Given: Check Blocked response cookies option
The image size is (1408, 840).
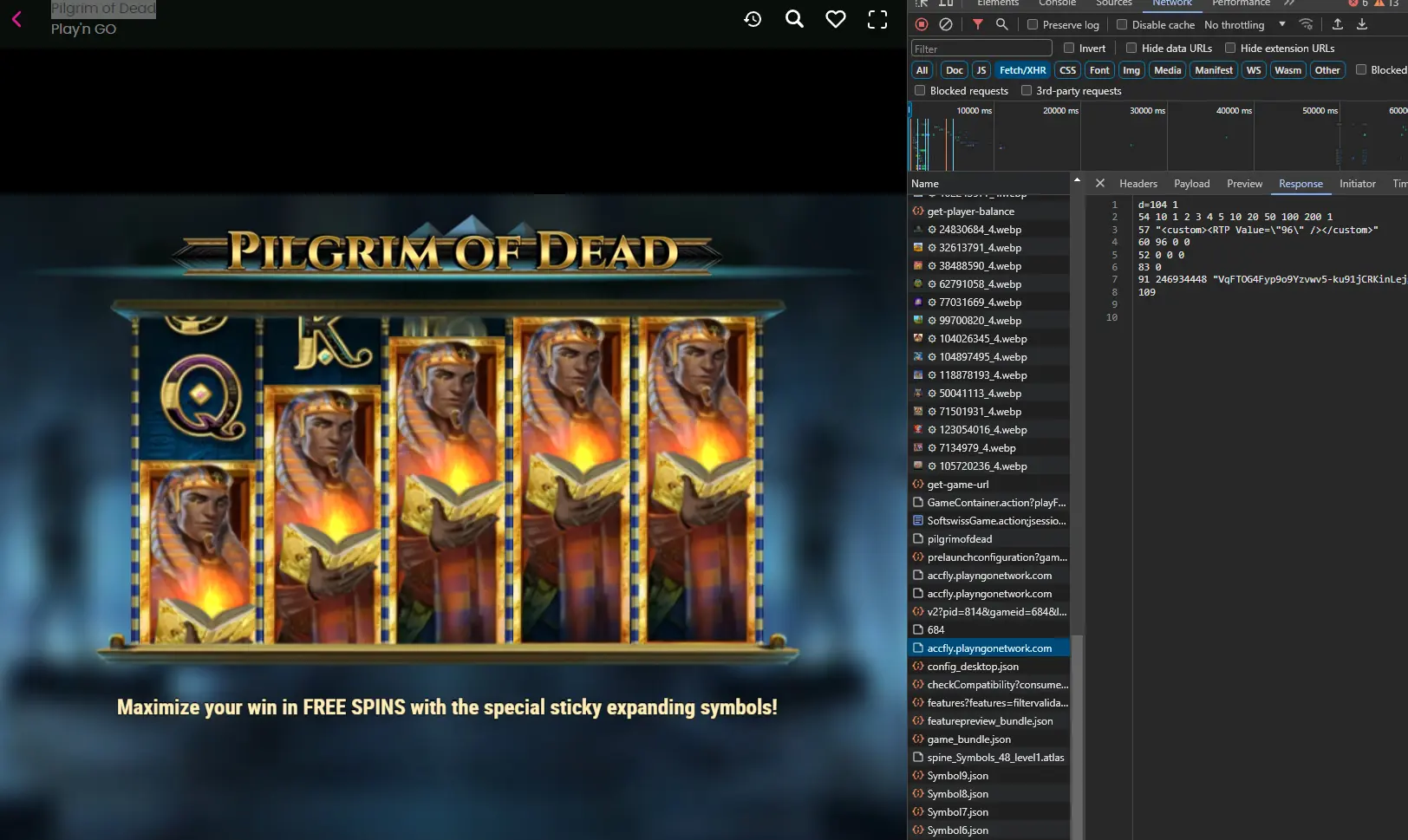Looking at the screenshot, I should tap(1361, 70).
